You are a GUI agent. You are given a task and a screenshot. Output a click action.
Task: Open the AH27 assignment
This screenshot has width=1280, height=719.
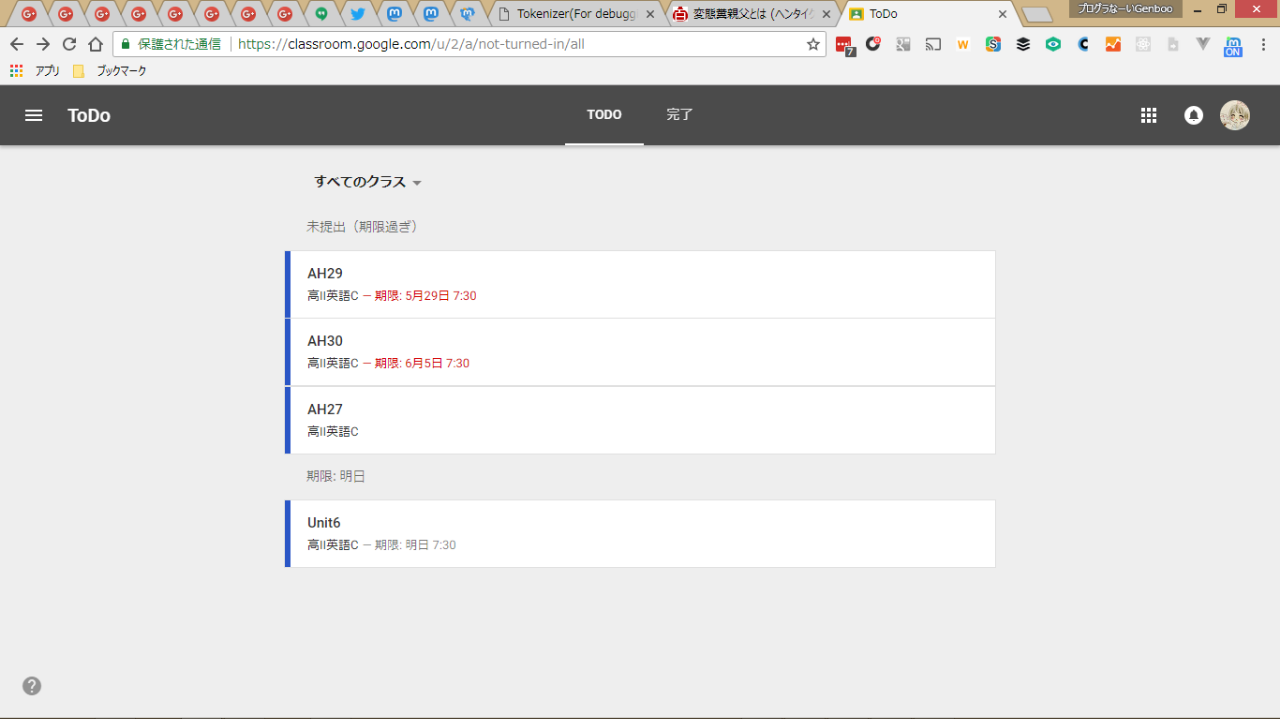[x=640, y=420]
